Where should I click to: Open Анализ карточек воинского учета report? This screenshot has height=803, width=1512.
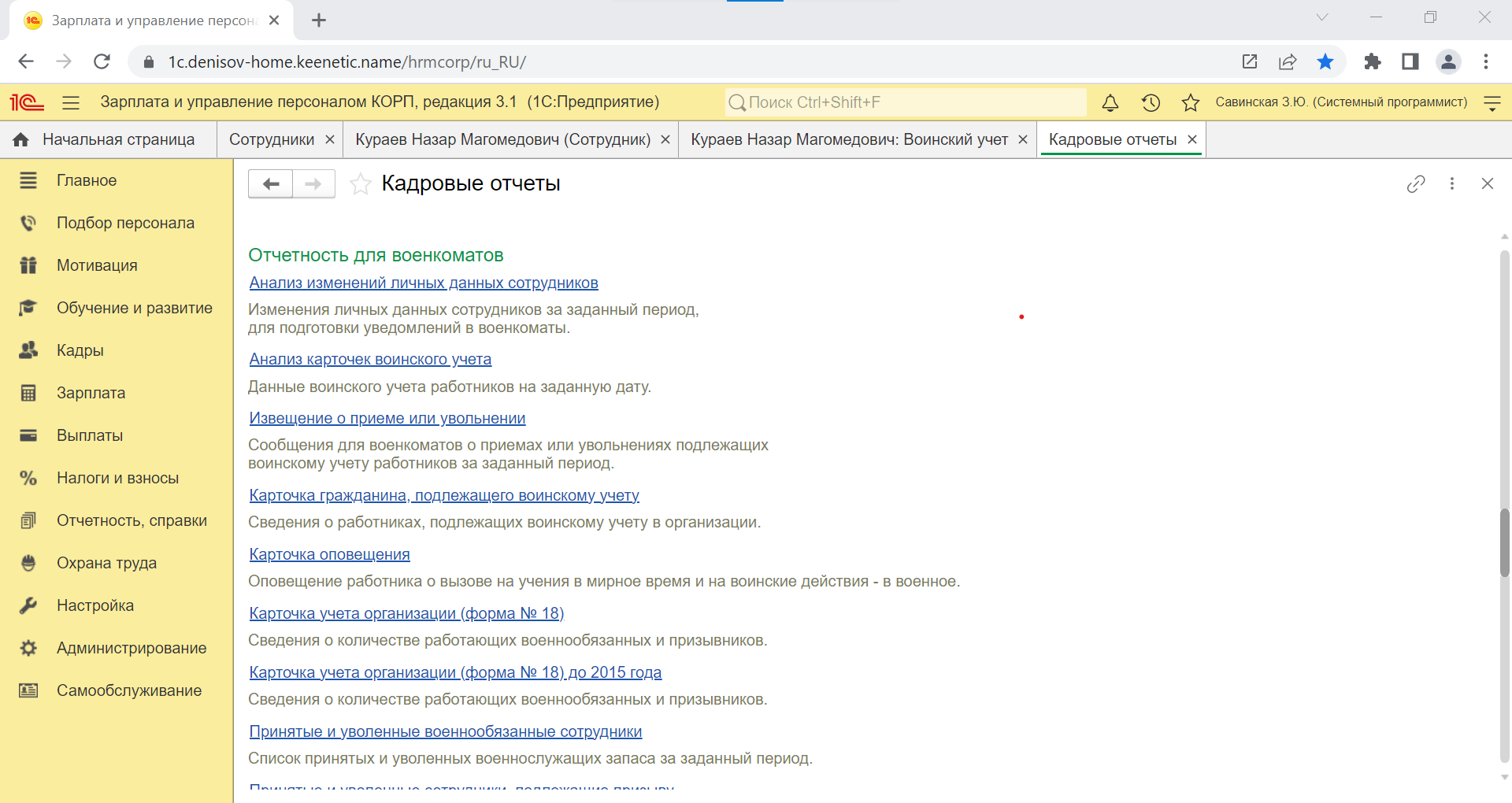point(370,359)
